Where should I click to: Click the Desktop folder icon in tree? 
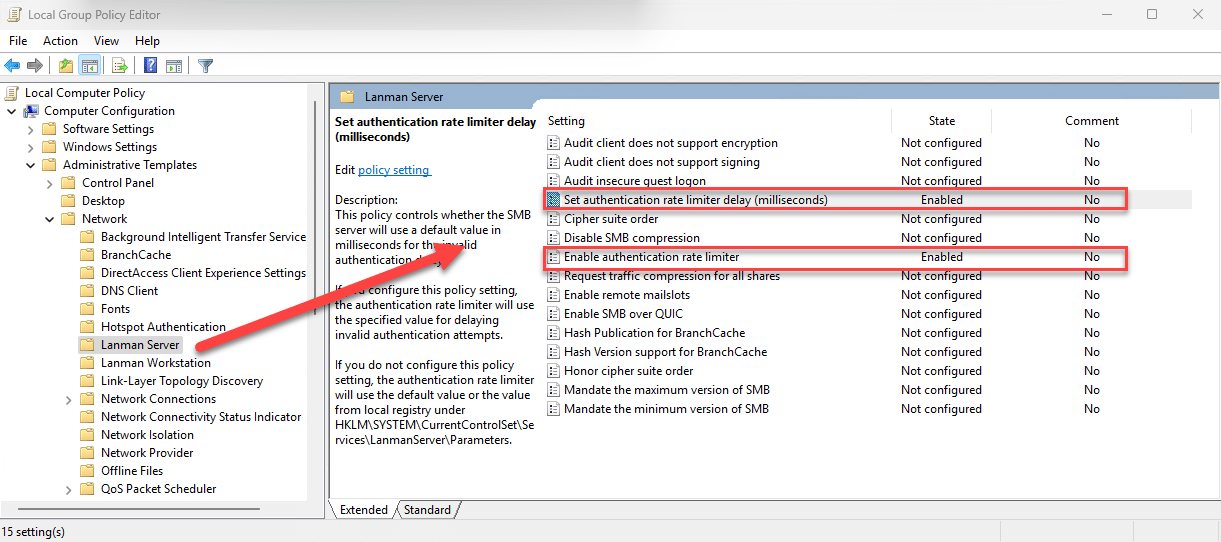point(69,201)
